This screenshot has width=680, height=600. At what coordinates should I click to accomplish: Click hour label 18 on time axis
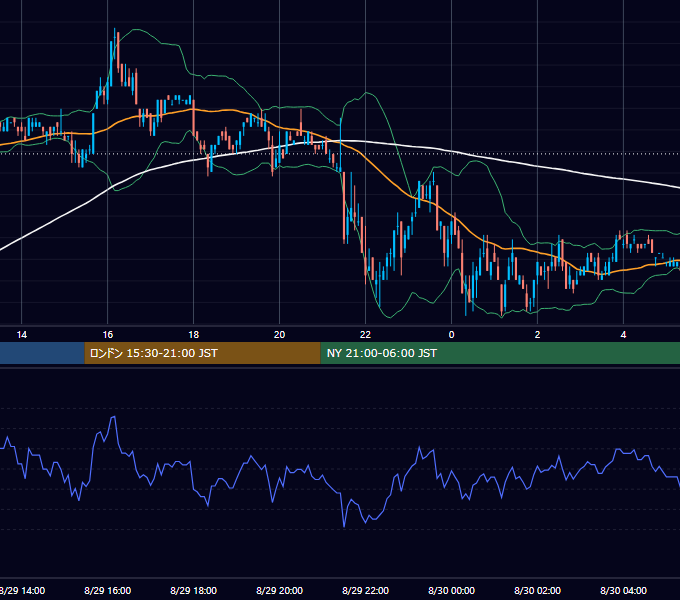(x=193, y=335)
